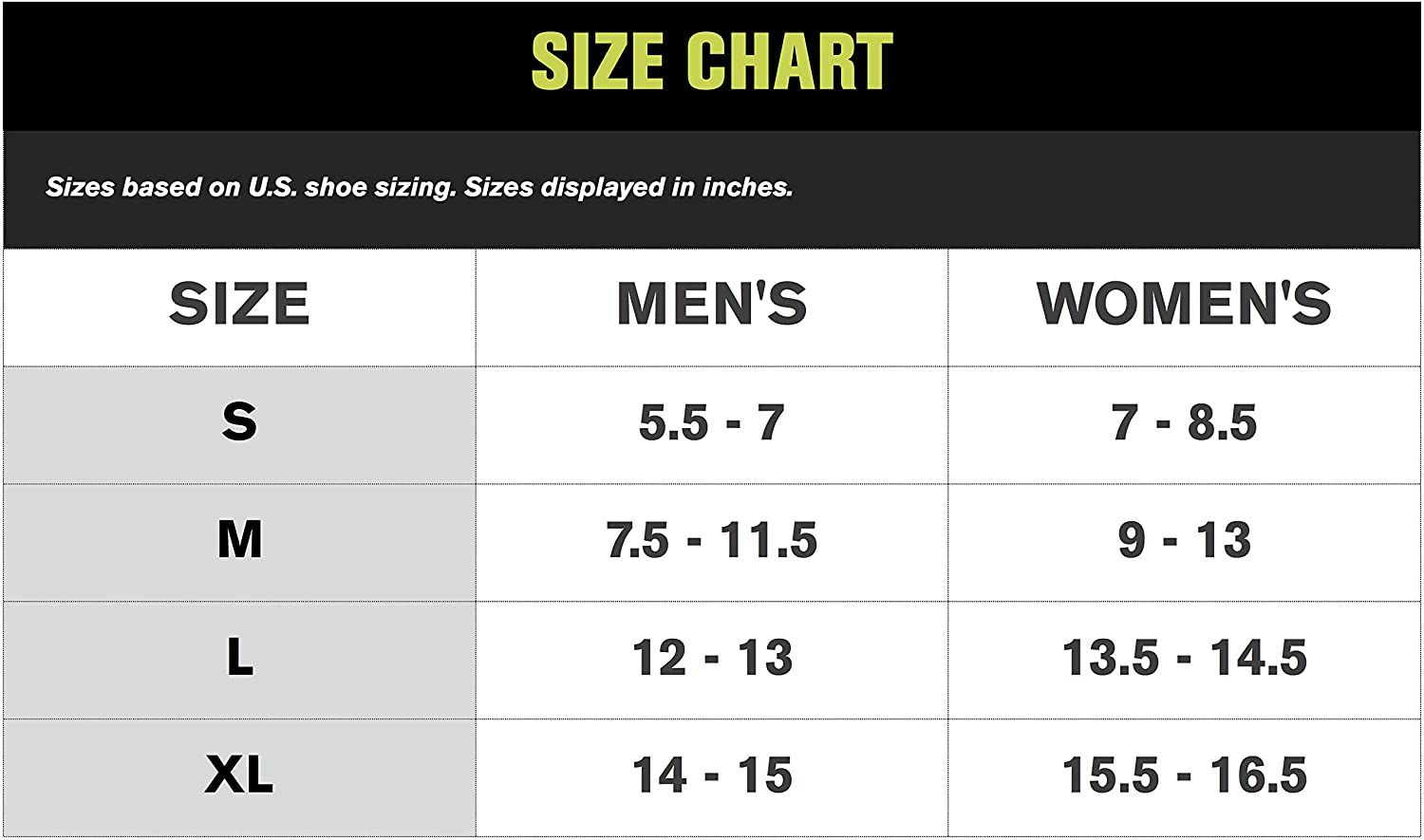Select men's 5.5 - 7 cell
The width and height of the screenshot is (1424, 840).
[x=712, y=422]
